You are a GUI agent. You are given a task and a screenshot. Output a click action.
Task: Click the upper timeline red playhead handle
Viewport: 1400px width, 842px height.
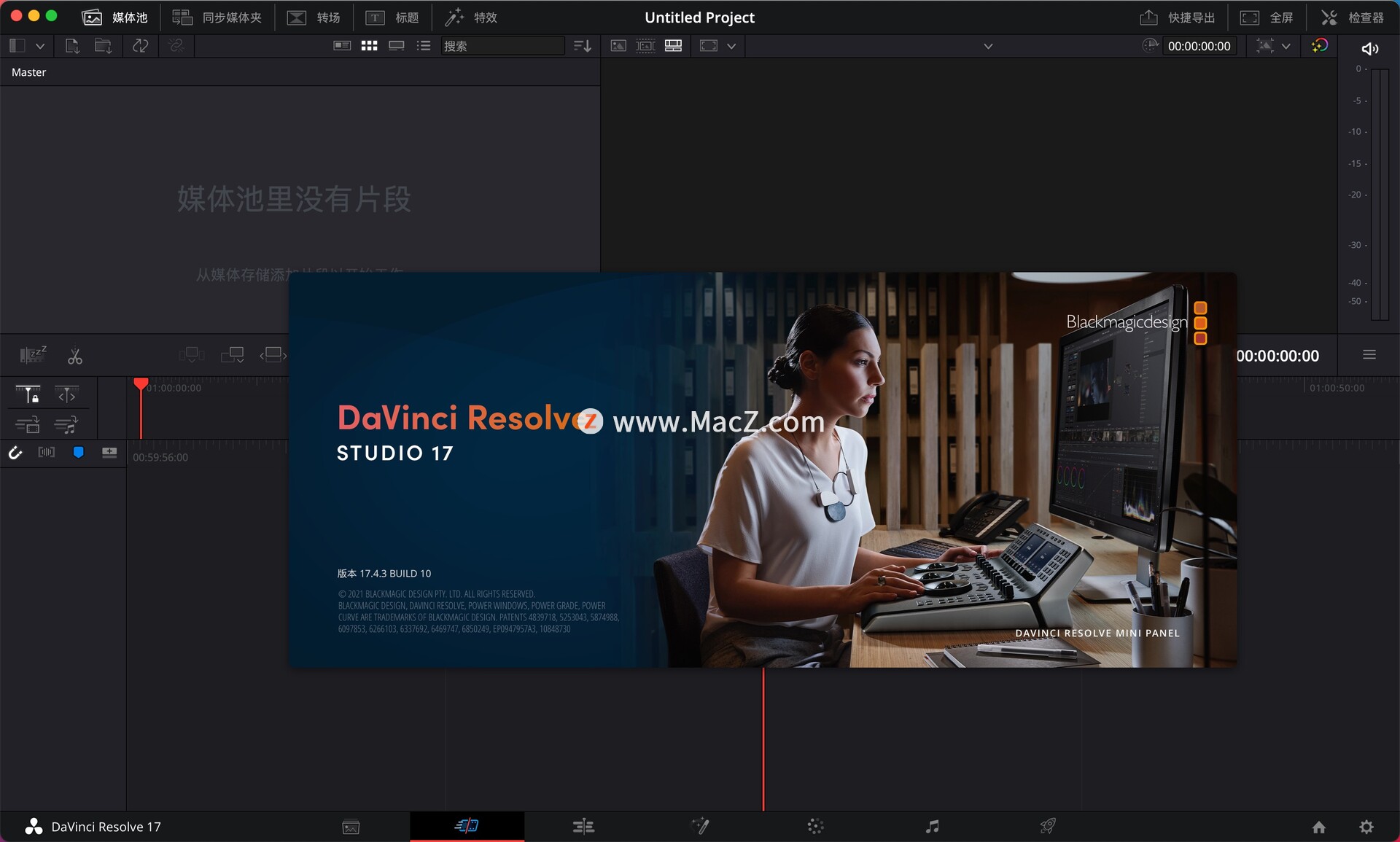pyautogui.click(x=141, y=383)
